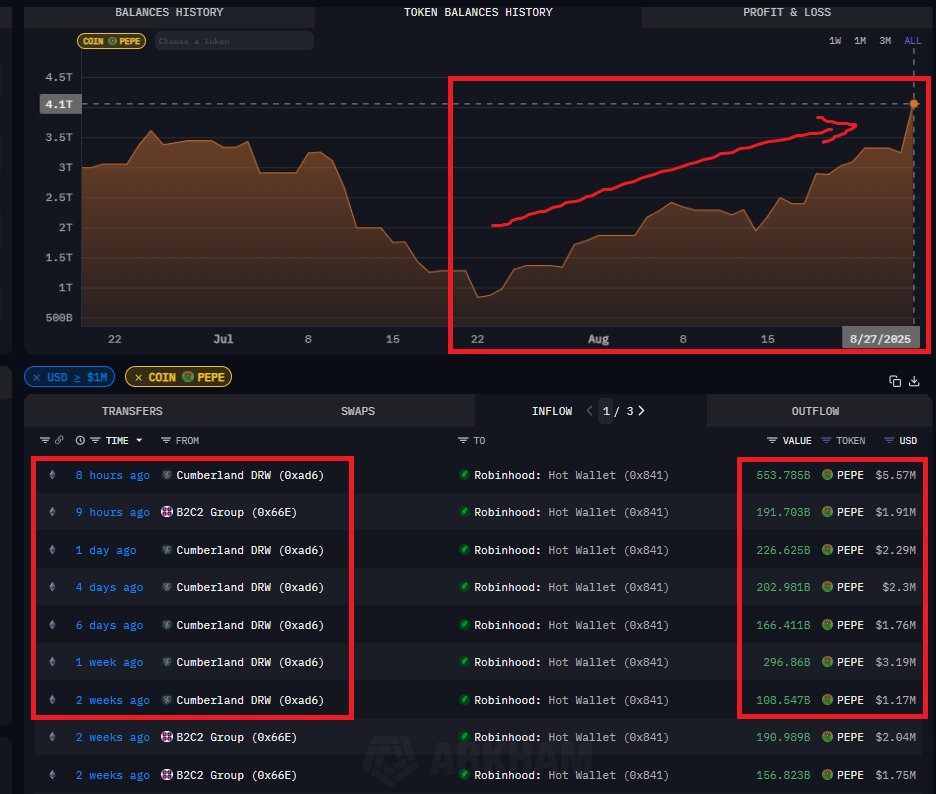Screen dimensions: 936x794
Task: Filter by VALUE column
Action: [x=772, y=441]
